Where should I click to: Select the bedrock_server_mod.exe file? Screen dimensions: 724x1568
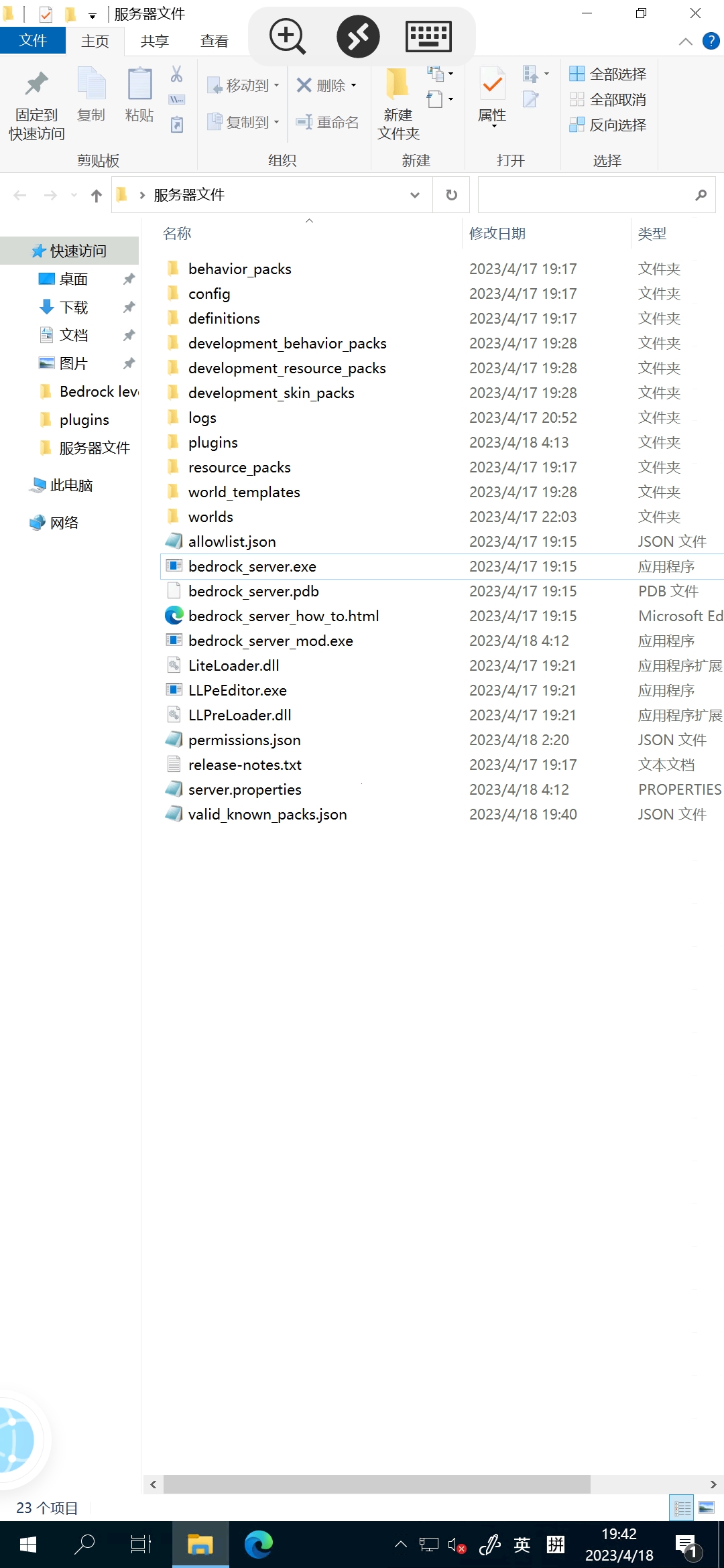(x=271, y=641)
